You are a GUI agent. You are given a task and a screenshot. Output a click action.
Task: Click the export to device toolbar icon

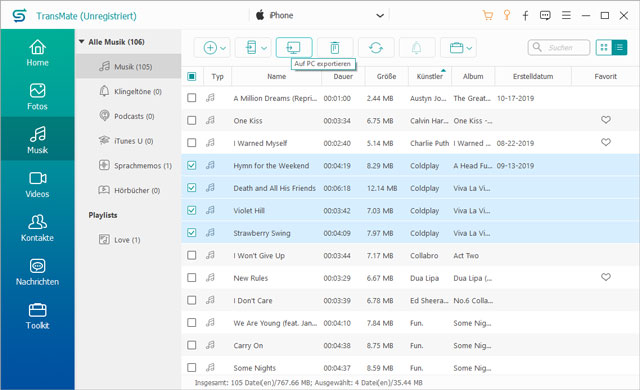pos(251,48)
